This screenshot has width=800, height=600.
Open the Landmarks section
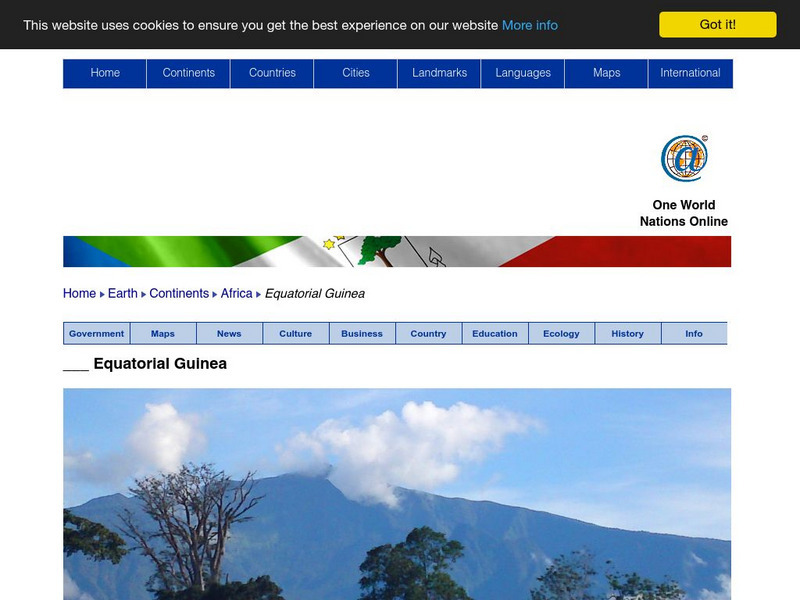pos(439,72)
